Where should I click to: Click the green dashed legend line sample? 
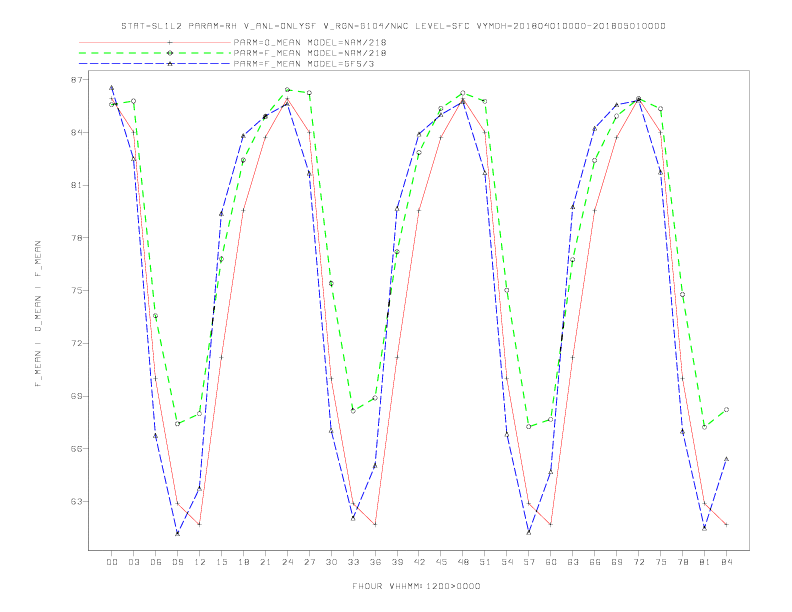pyautogui.click(x=155, y=53)
